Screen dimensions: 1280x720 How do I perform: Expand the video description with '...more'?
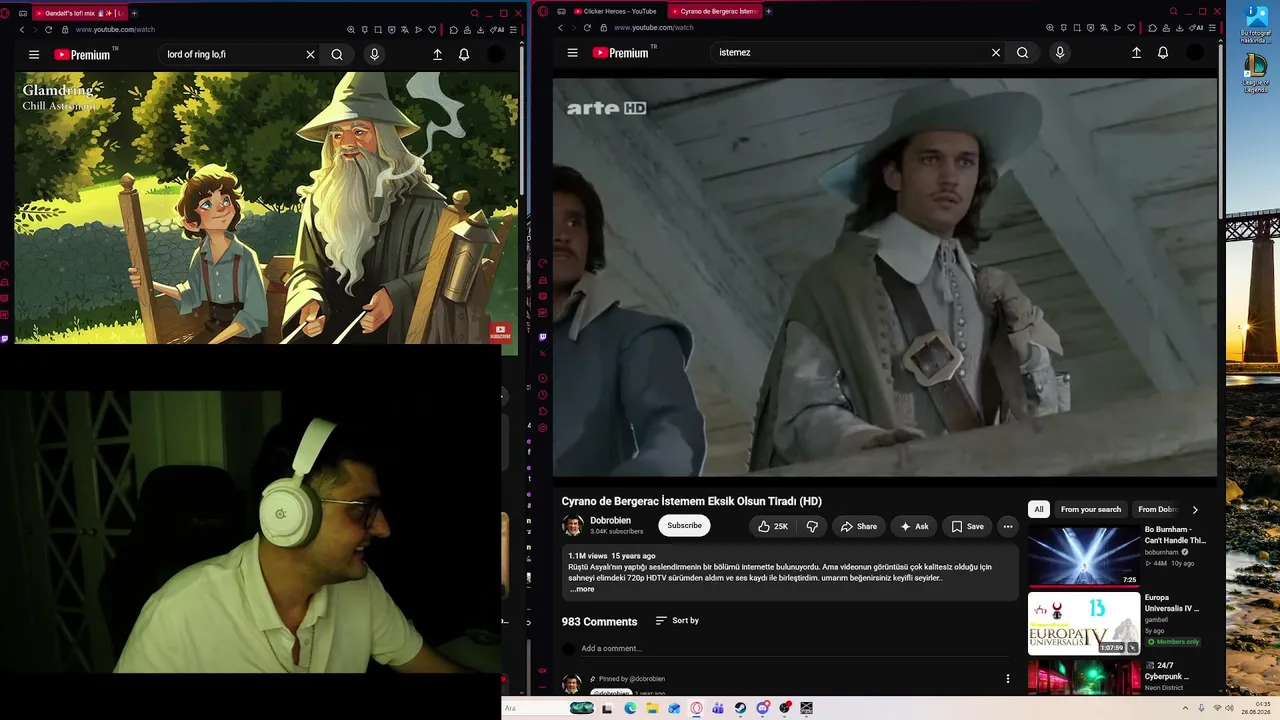[582, 589]
